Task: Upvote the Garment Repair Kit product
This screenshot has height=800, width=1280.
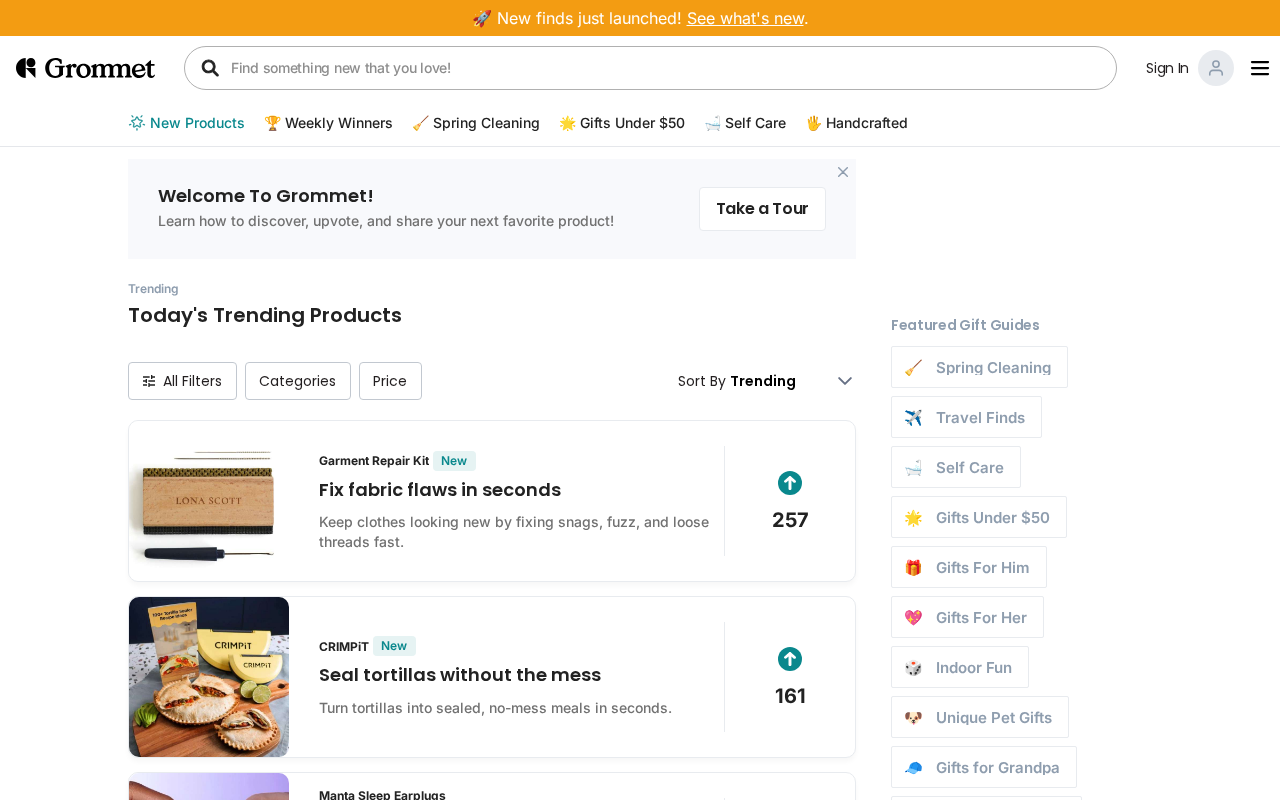Action: click(789, 484)
